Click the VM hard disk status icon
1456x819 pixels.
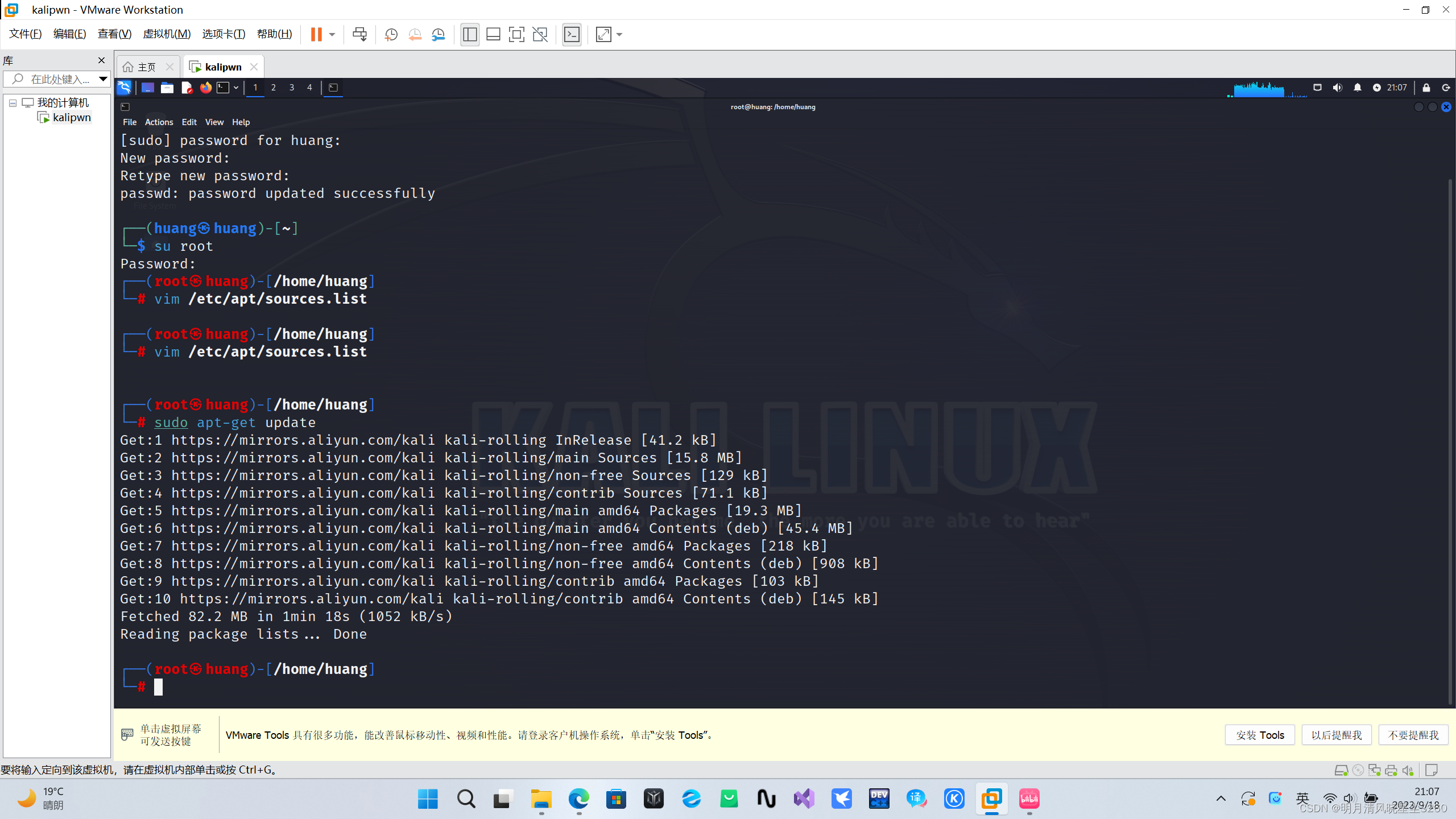coord(1341,770)
